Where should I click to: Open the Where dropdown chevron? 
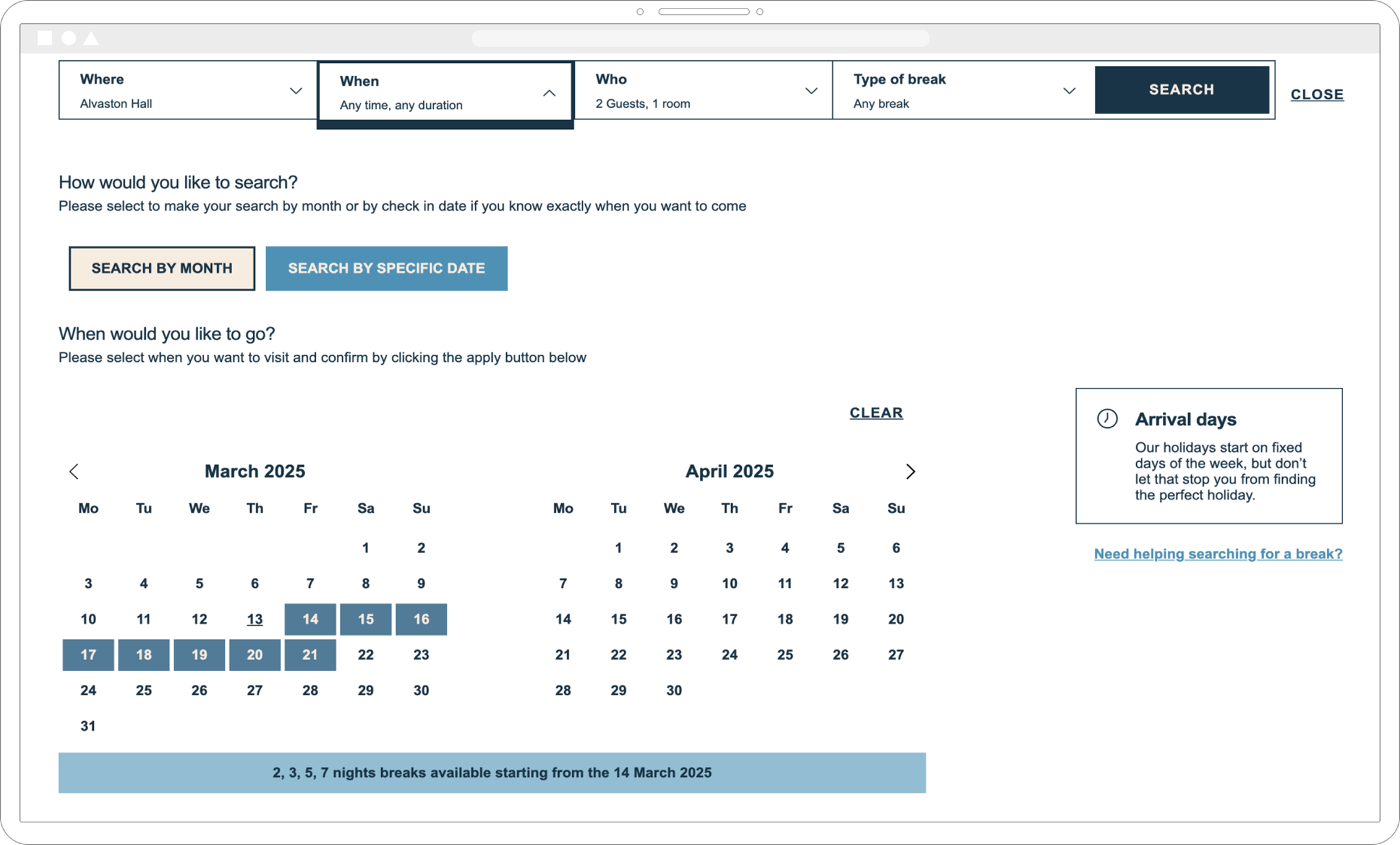[296, 91]
